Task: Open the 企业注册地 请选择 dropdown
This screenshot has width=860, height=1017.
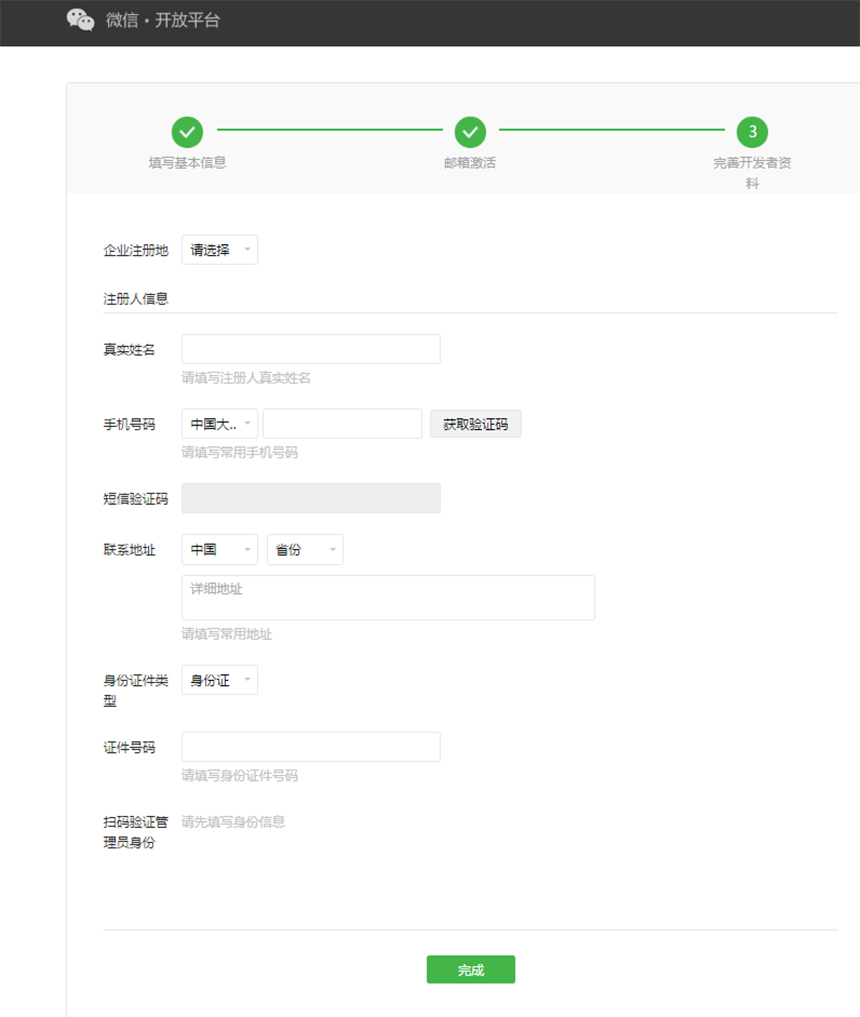Action: pos(219,249)
